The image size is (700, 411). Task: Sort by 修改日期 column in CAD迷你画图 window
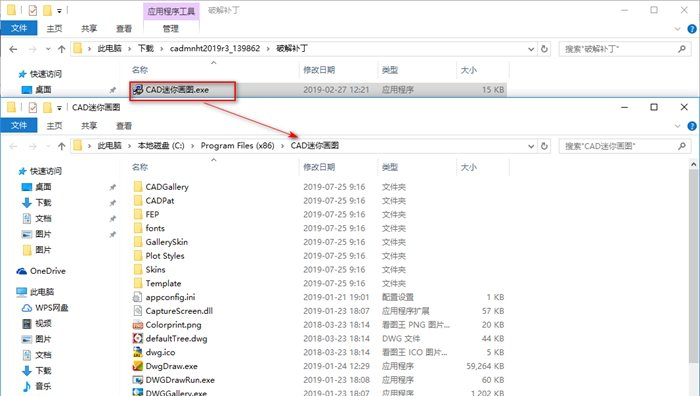(319, 167)
